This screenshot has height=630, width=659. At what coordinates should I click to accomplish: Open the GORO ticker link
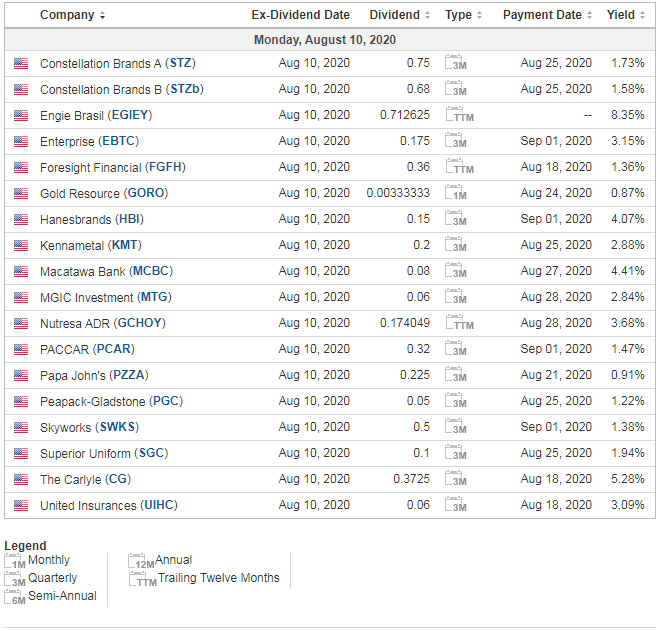tap(145, 193)
